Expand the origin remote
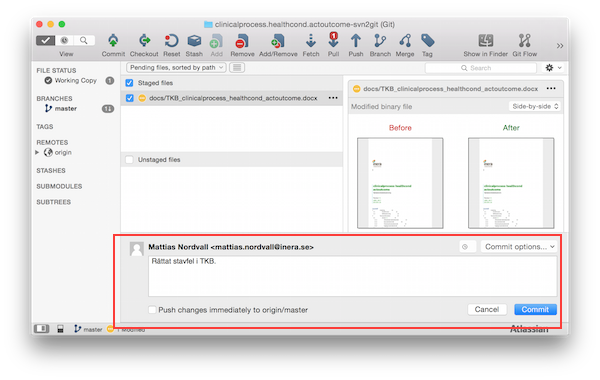The image size is (600, 380). pos(38,152)
